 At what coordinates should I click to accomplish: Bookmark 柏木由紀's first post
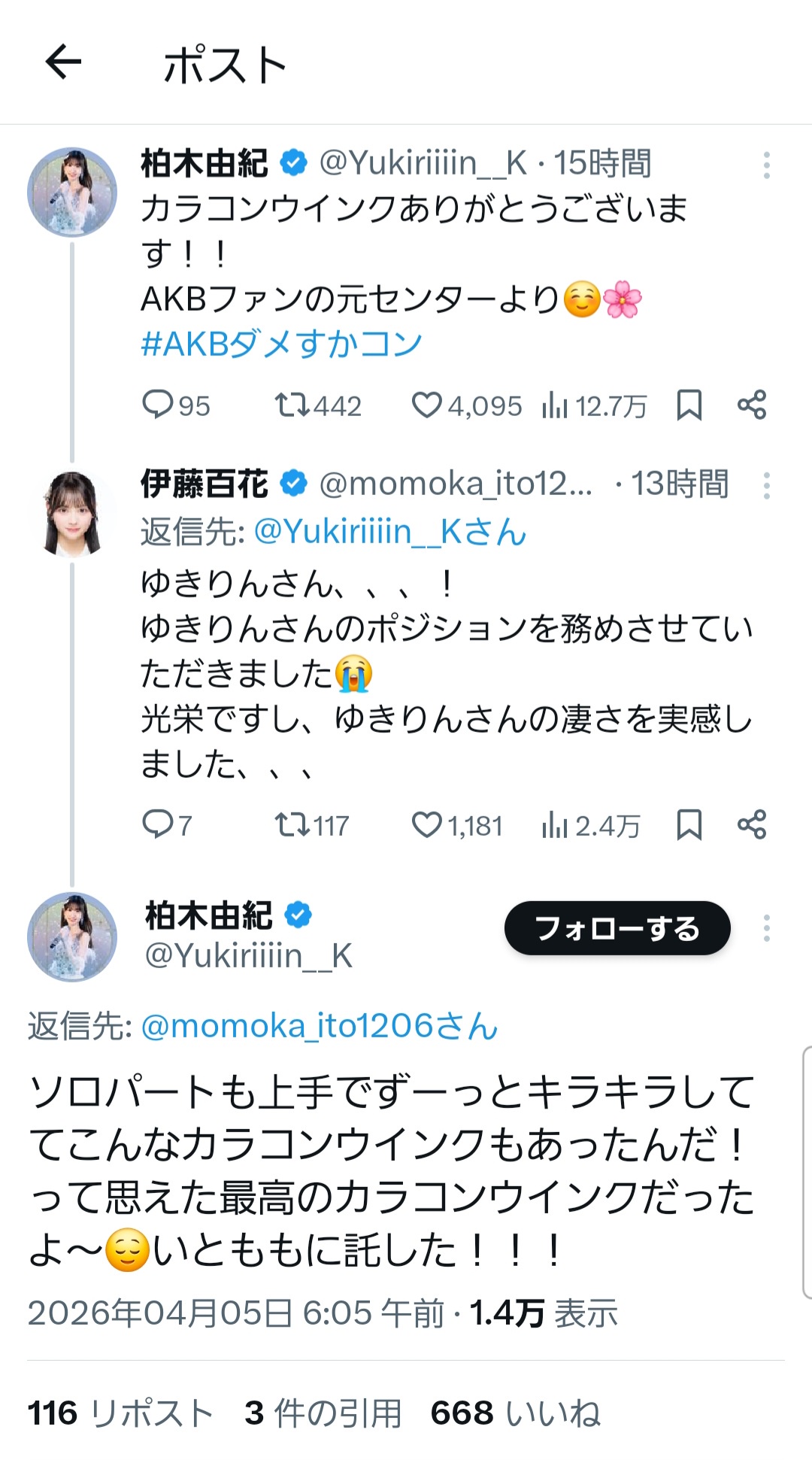tap(689, 405)
